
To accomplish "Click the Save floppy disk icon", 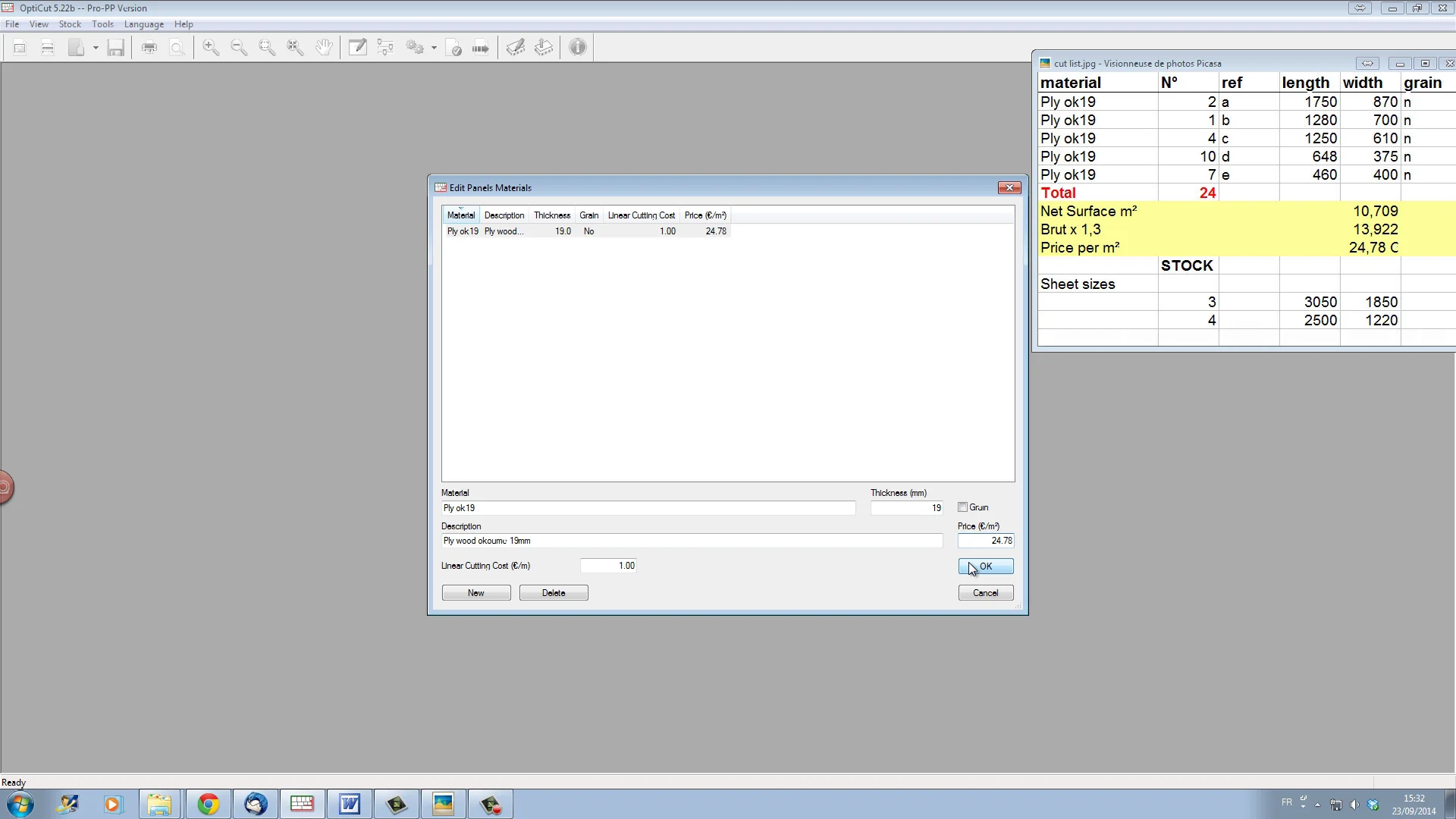I will click(115, 48).
